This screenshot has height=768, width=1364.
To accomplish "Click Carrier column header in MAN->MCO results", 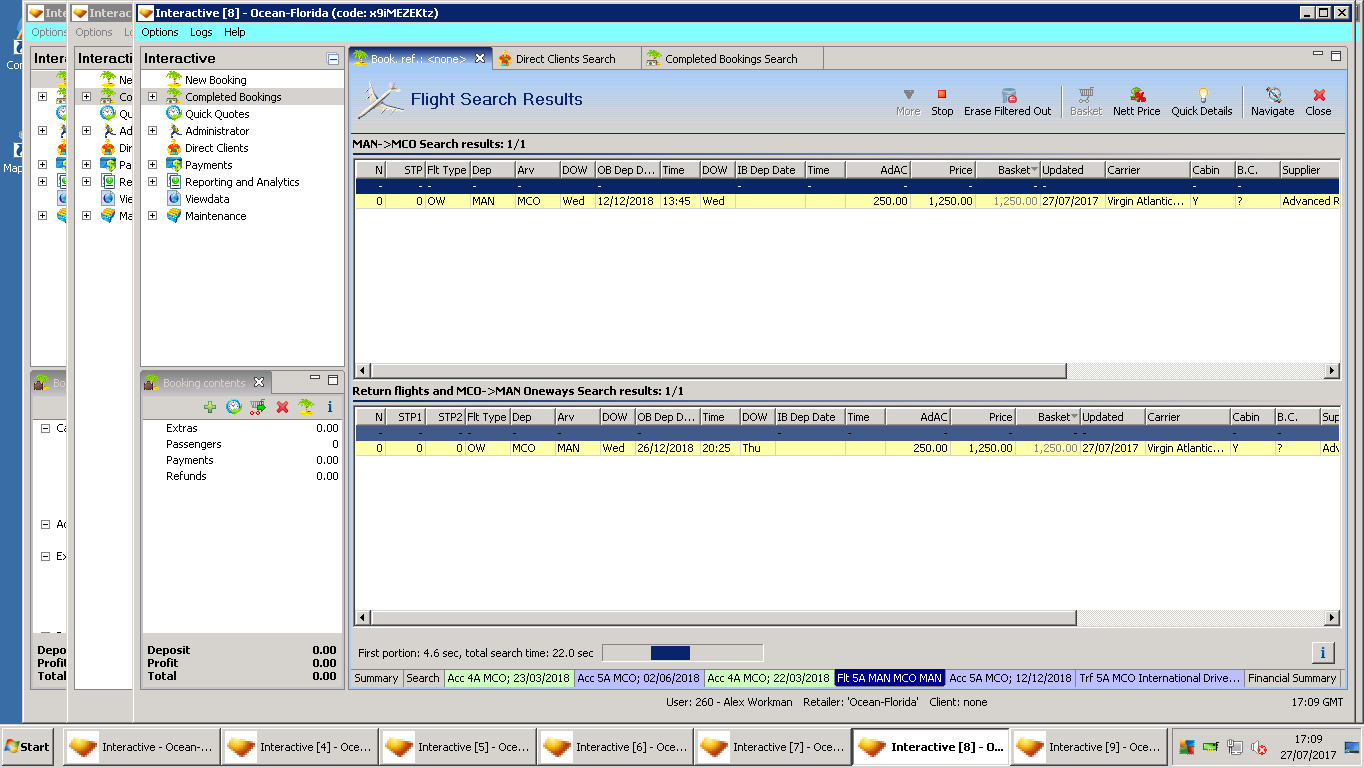I will [1147, 170].
